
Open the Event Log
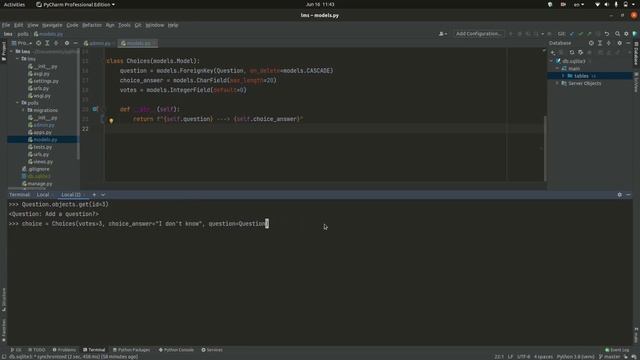click(617, 350)
